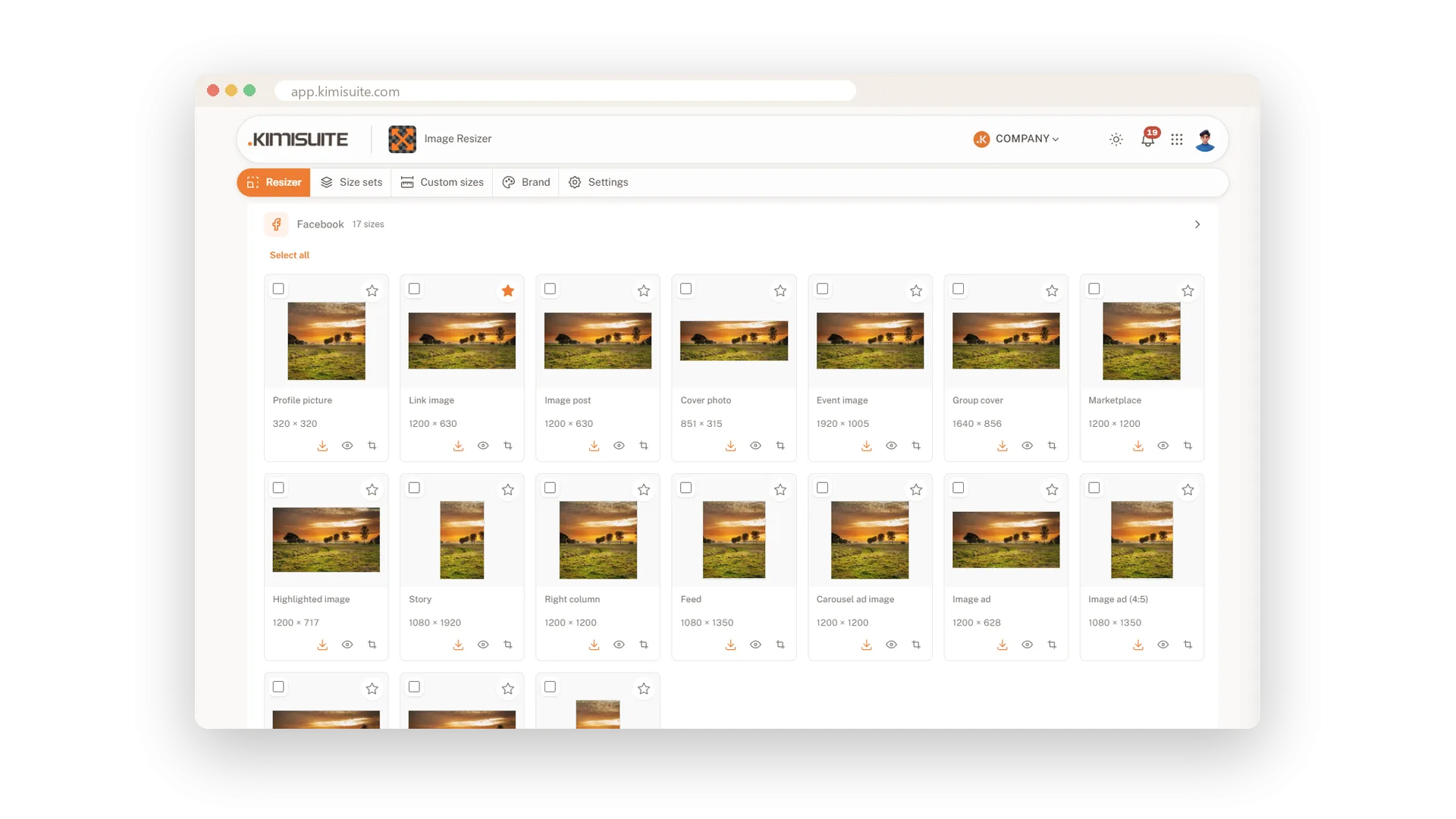Crop the Profile picture image

372,446
